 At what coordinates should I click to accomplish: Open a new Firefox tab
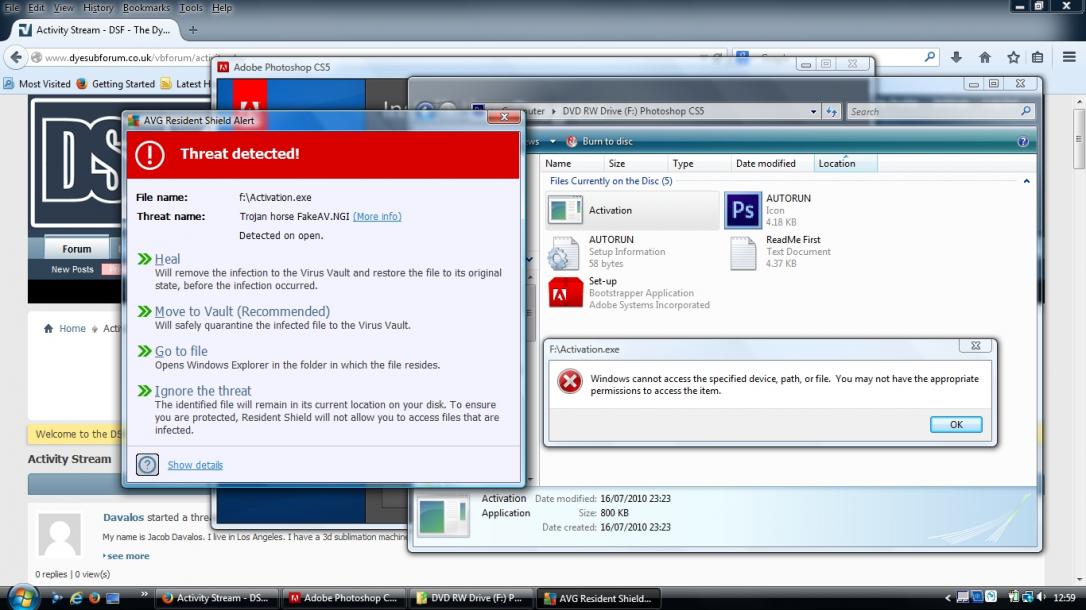coord(193,30)
